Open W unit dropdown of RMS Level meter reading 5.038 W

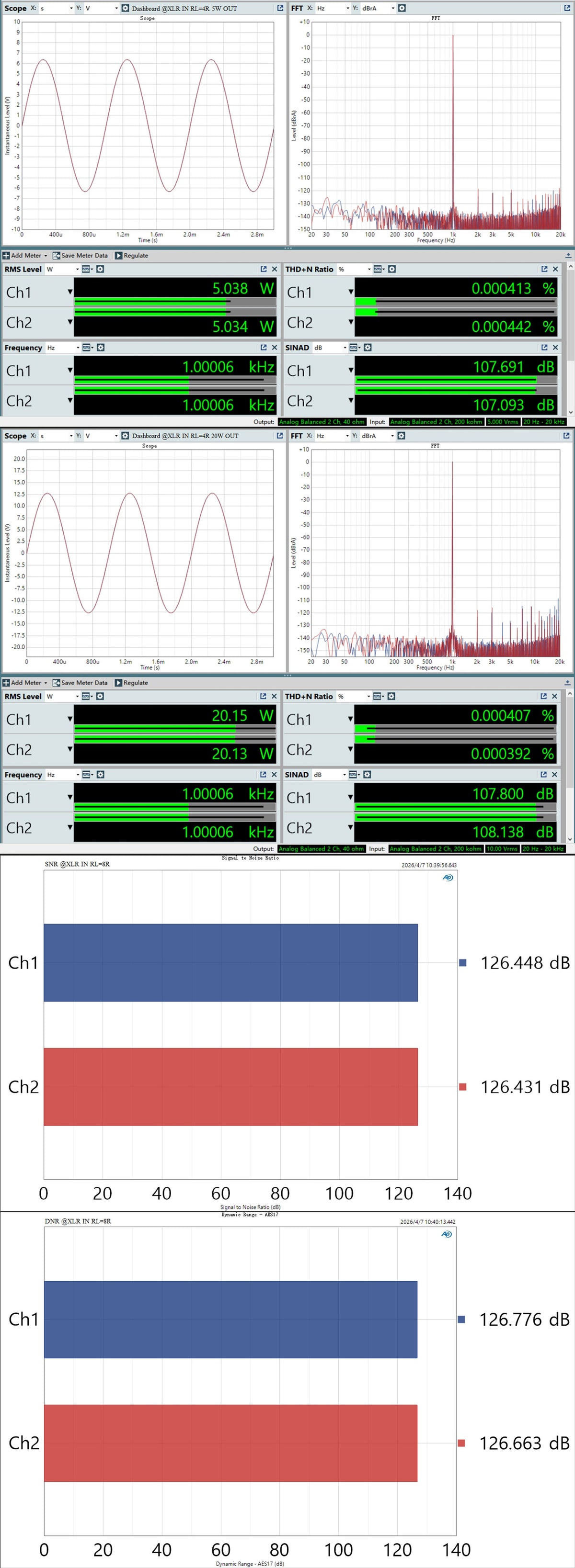(x=63, y=269)
